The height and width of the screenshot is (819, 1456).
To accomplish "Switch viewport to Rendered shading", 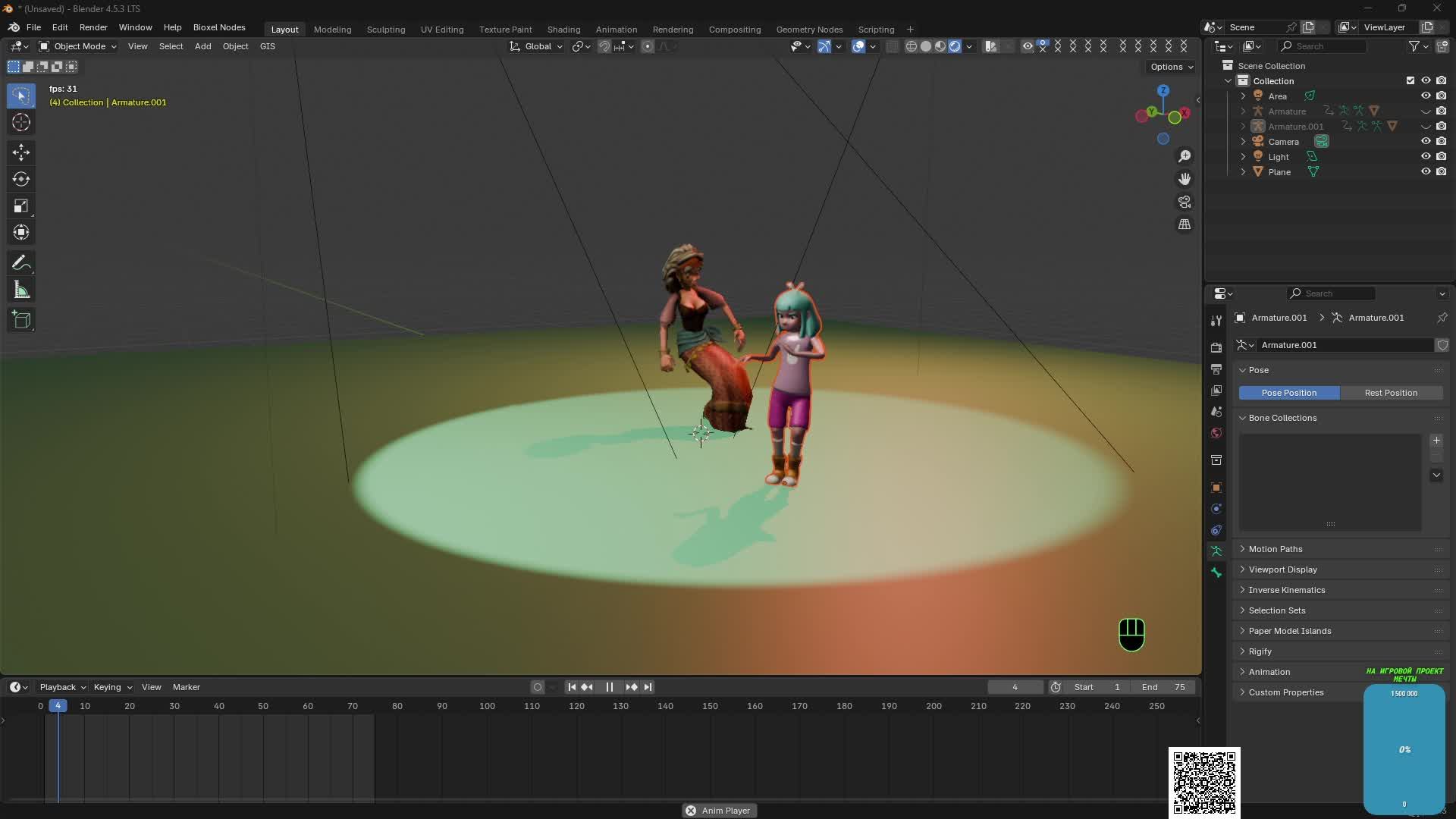I will (954, 45).
